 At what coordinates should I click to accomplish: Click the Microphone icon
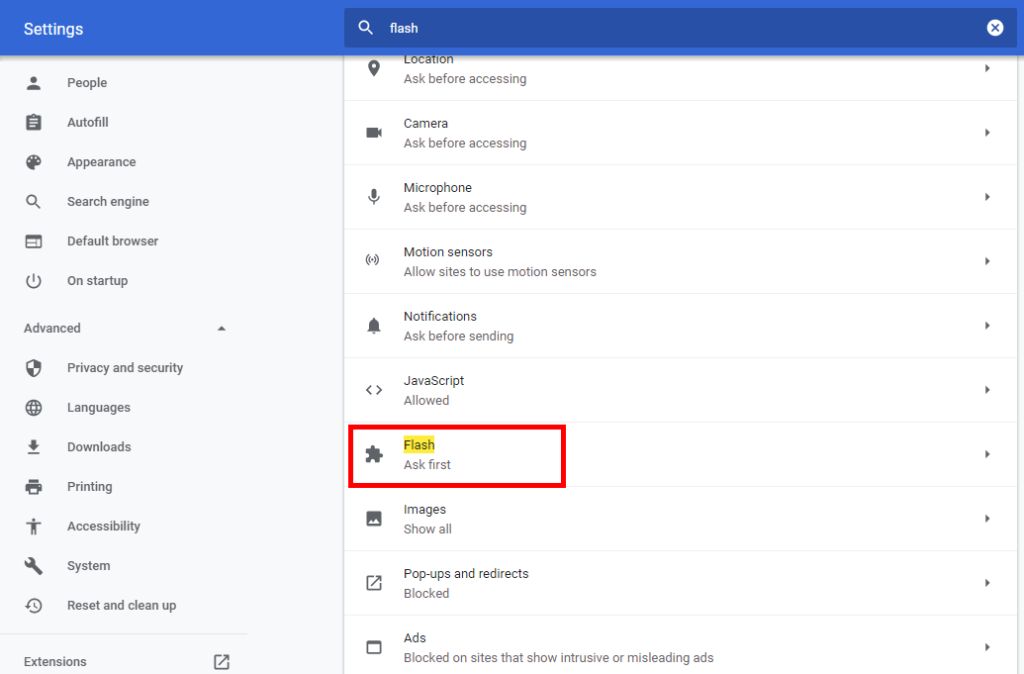tap(374, 197)
